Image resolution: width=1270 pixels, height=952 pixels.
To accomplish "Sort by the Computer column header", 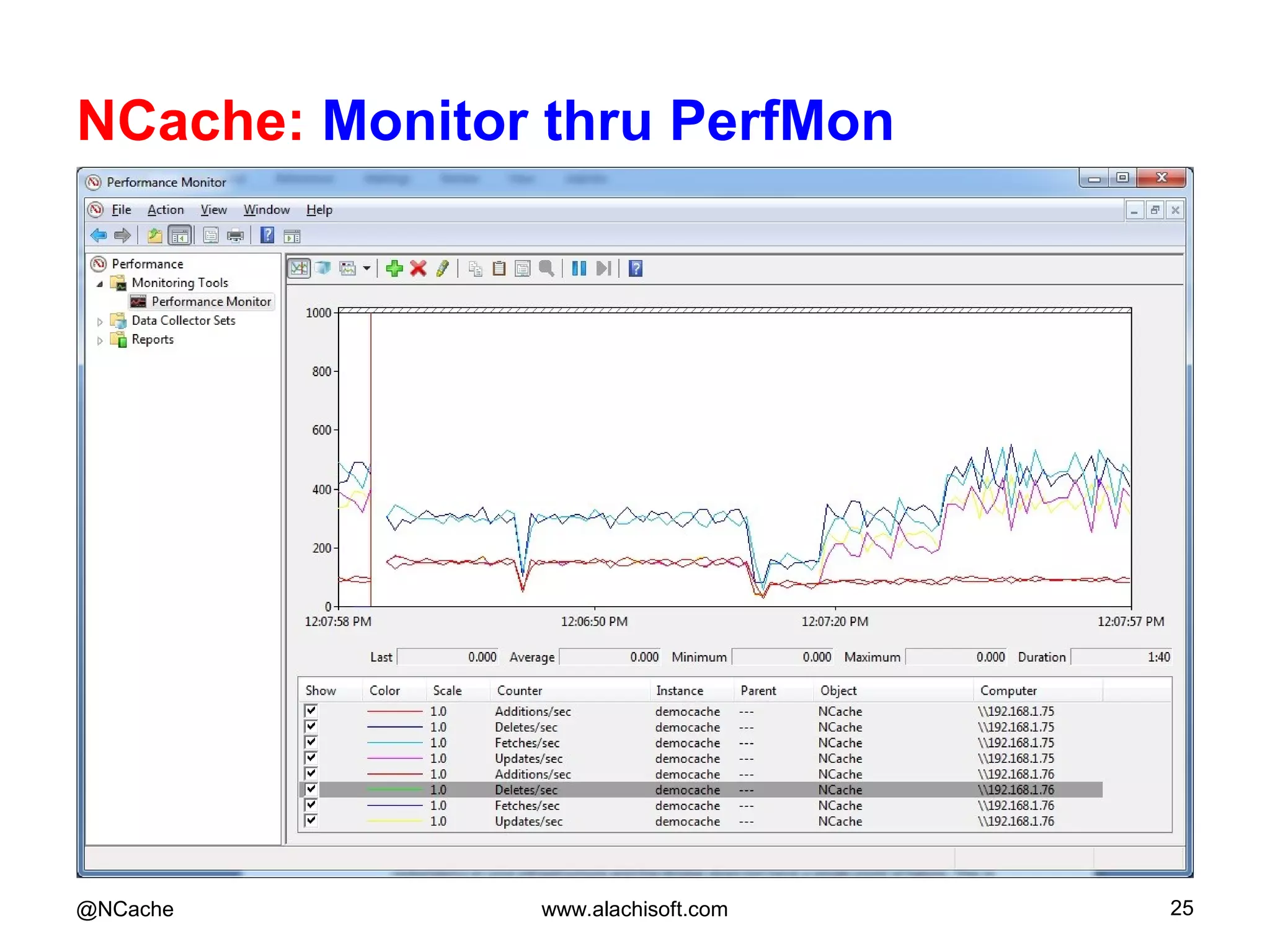I will (x=1038, y=690).
